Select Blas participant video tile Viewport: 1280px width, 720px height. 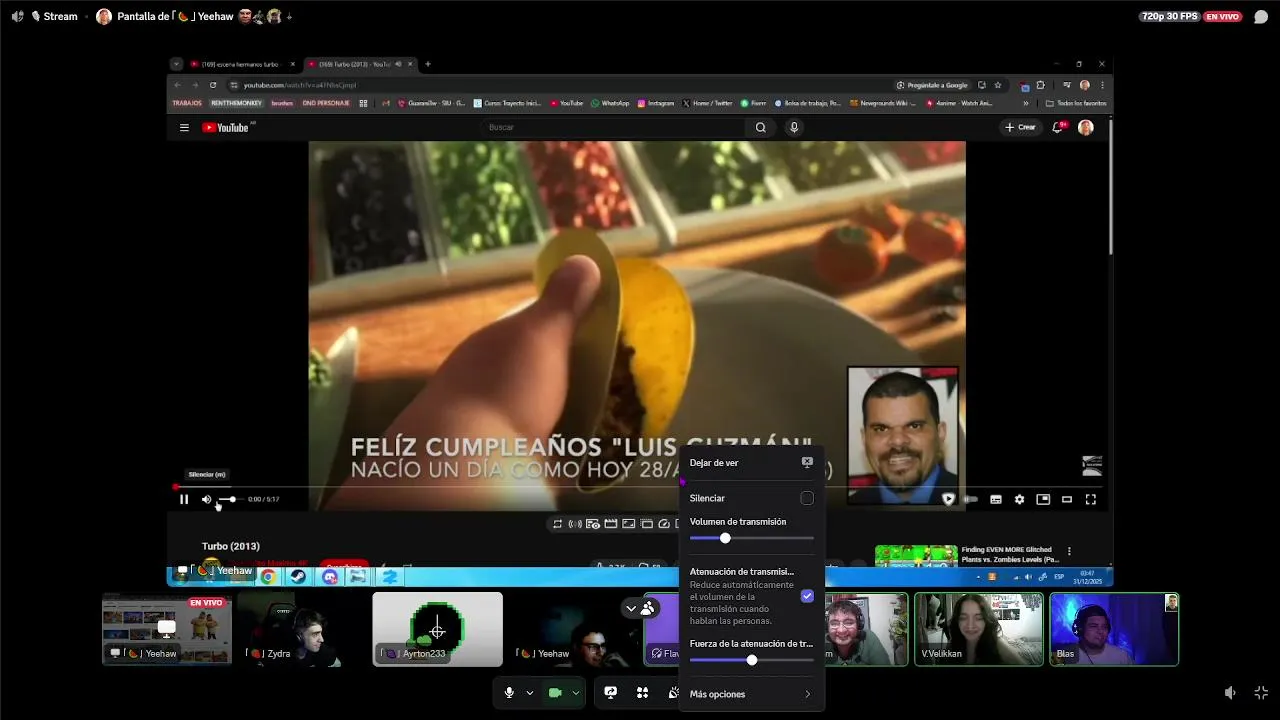pos(1114,629)
